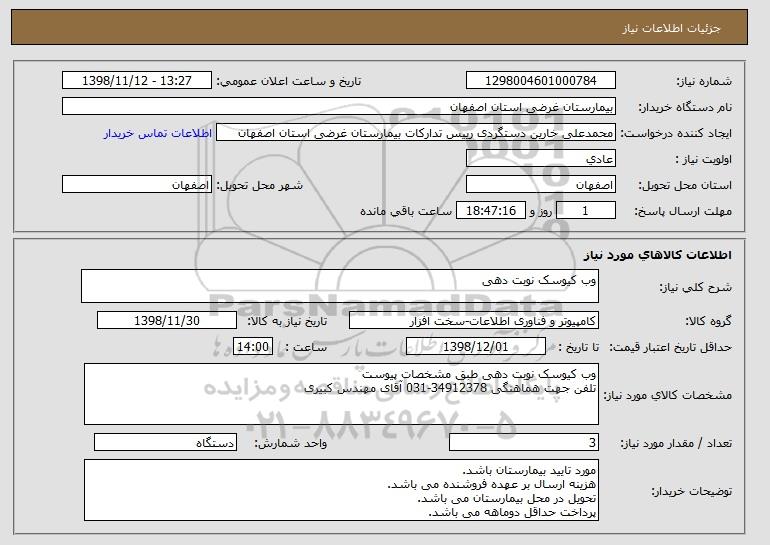Click the label توضیحات خریدار
Screen dimensions: 770x545
pyautogui.click(x=691, y=491)
